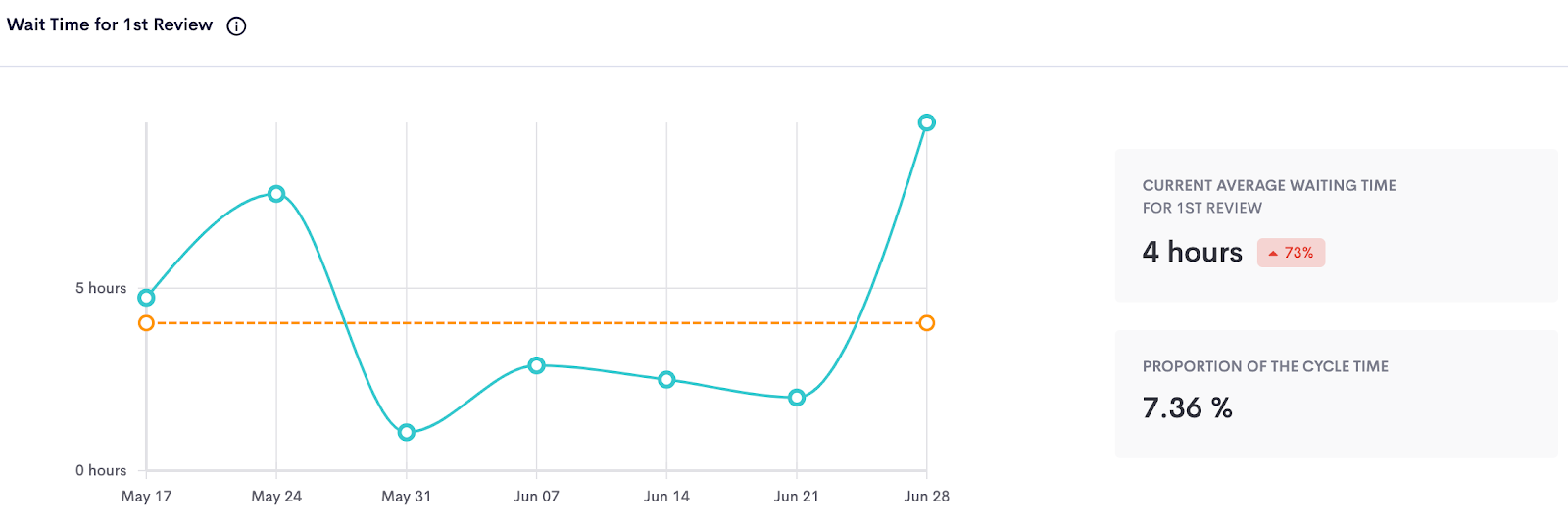Click the red up-arrow in the 73% badge
This screenshot has height=525, width=1568.
pos(1273,254)
